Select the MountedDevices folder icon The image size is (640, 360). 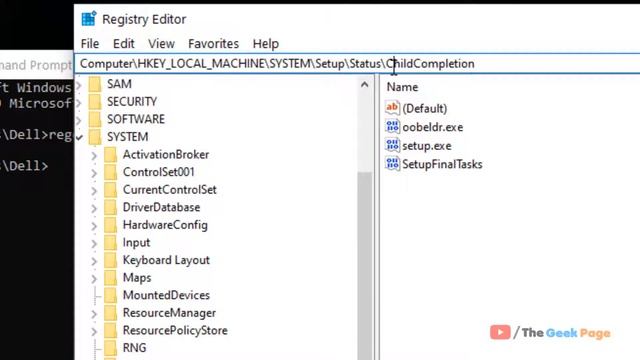coord(111,295)
